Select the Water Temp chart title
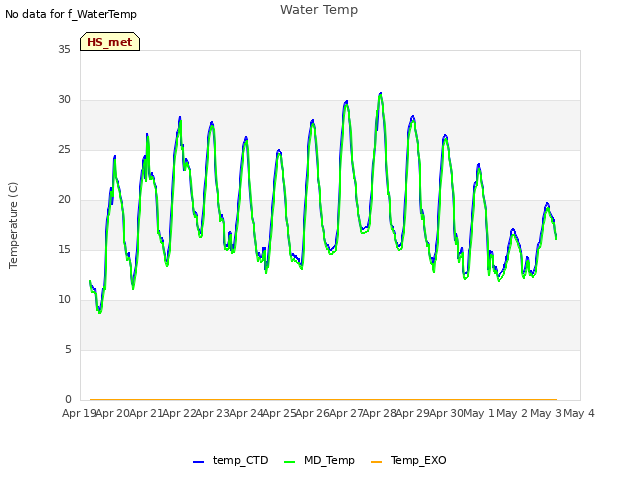Viewport: 640px width, 480px height. [x=319, y=10]
